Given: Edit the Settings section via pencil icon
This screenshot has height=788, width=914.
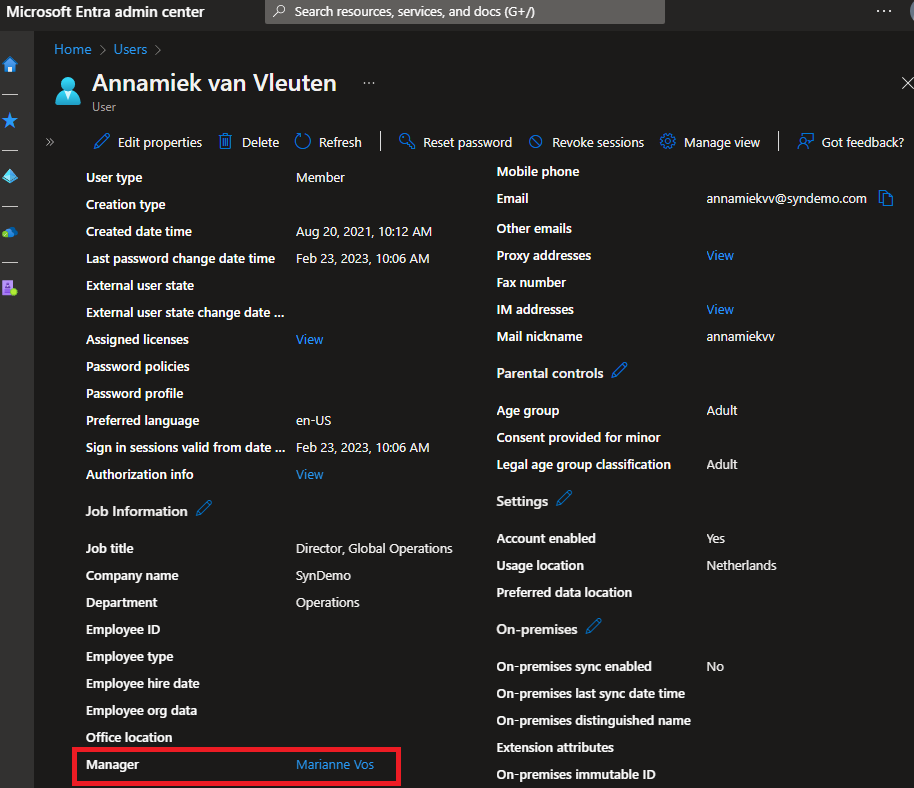Looking at the screenshot, I should (x=560, y=500).
